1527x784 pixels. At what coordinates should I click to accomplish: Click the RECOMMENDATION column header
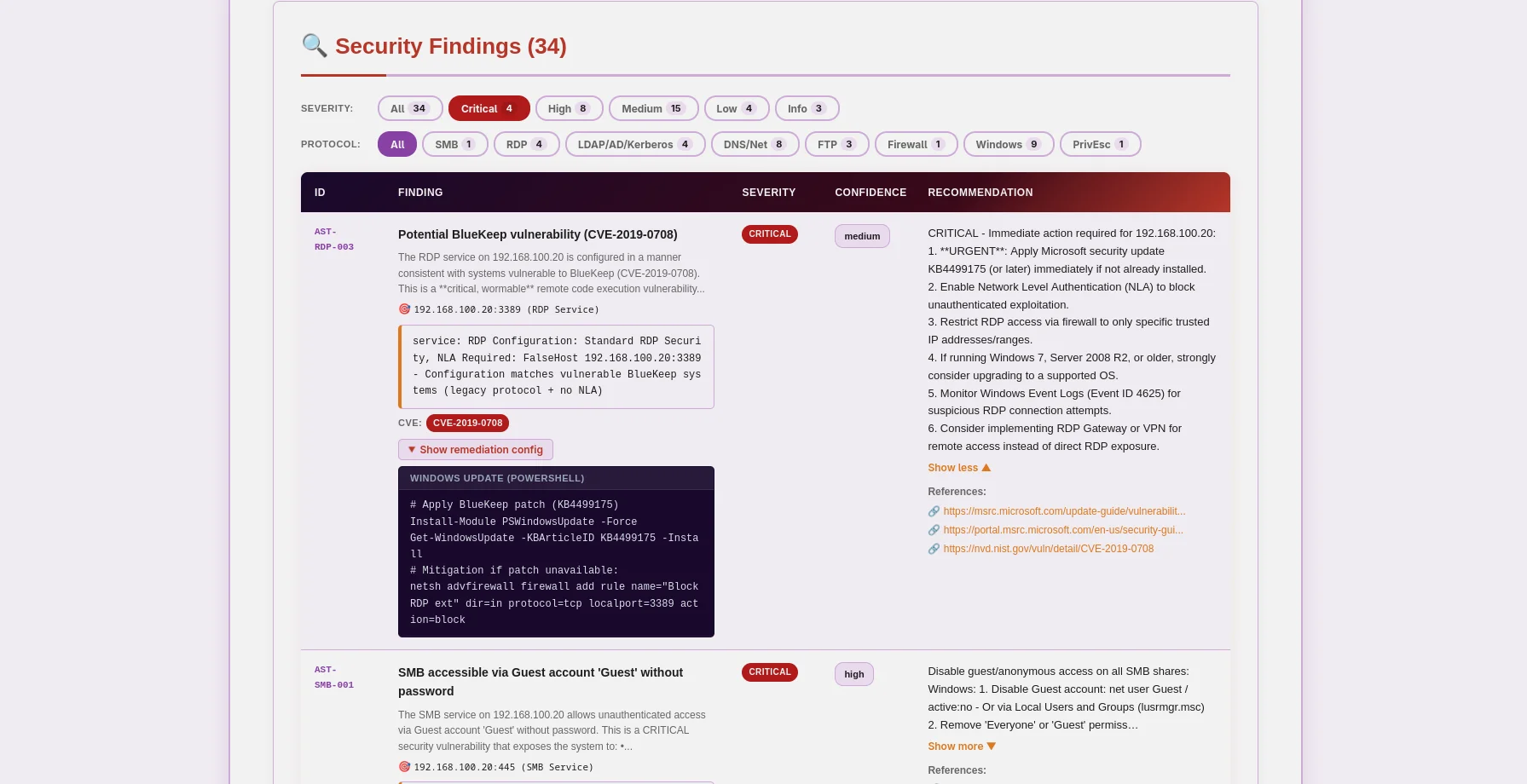[x=980, y=193]
